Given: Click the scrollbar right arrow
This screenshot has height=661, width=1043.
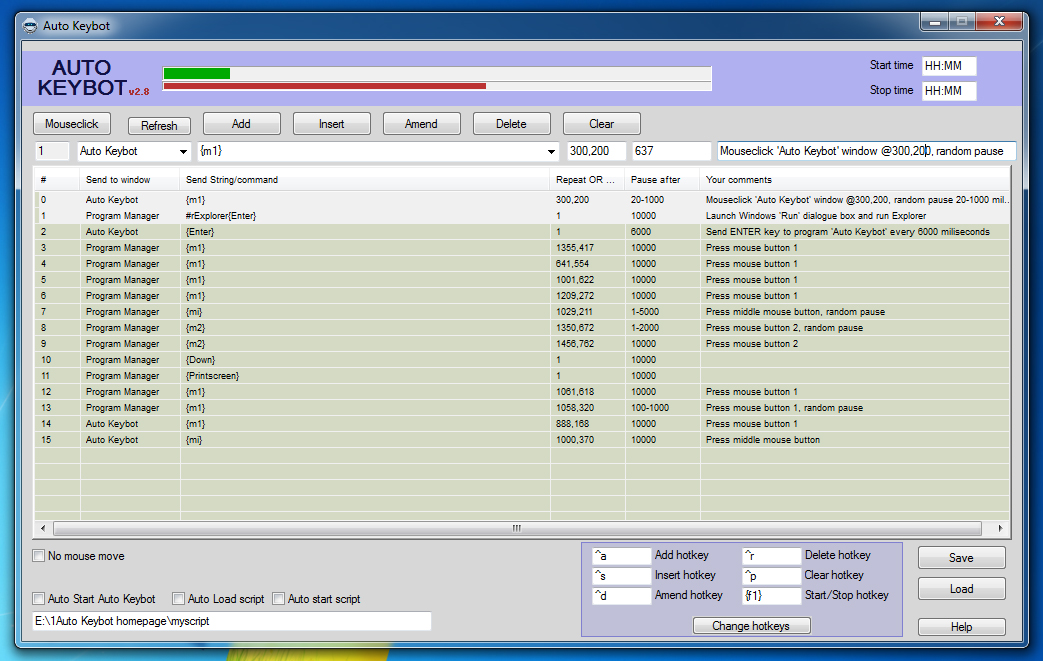Looking at the screenshot, I should 1000,528.
